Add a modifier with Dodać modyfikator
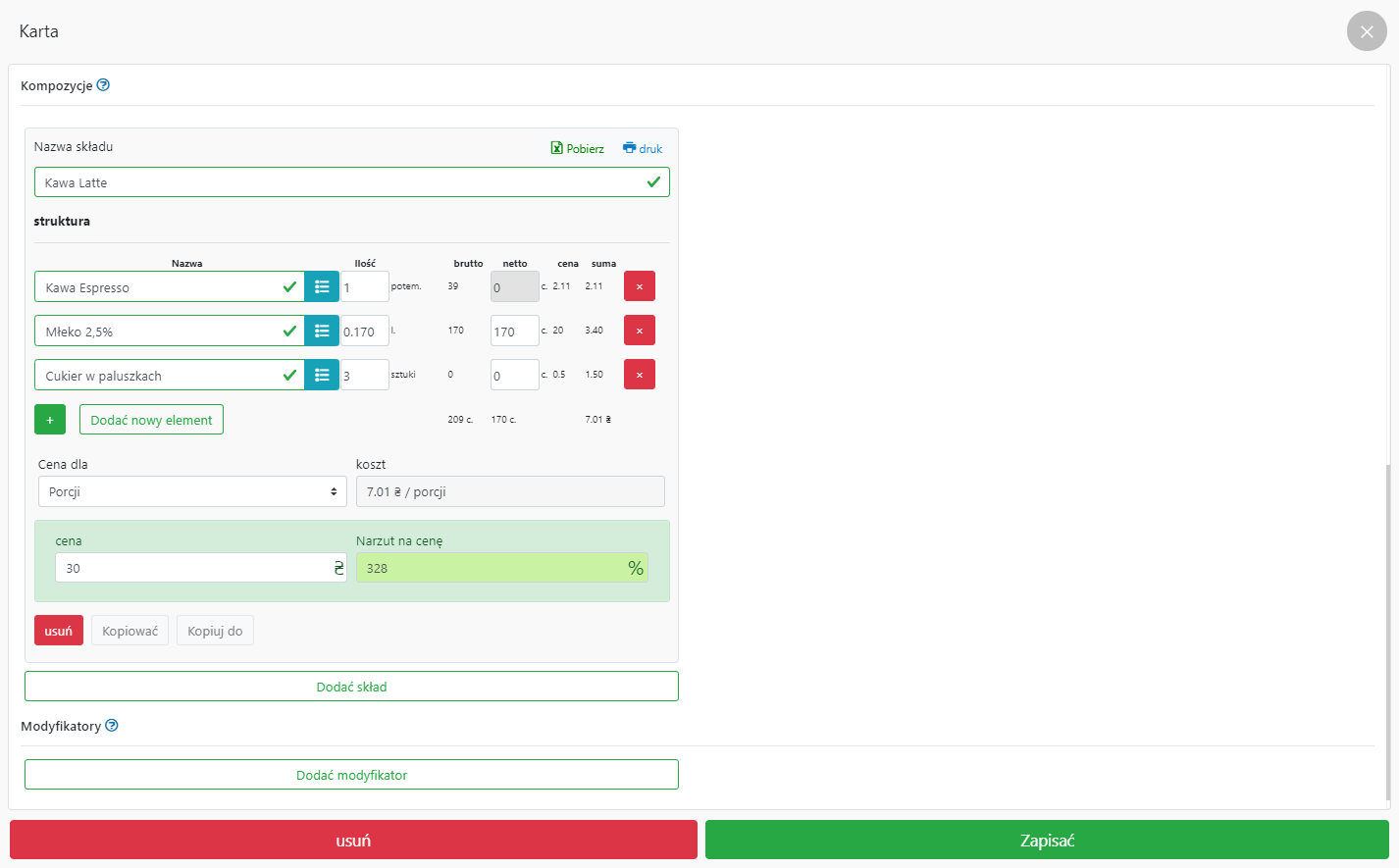The image size is (1399, 868). 351,775
